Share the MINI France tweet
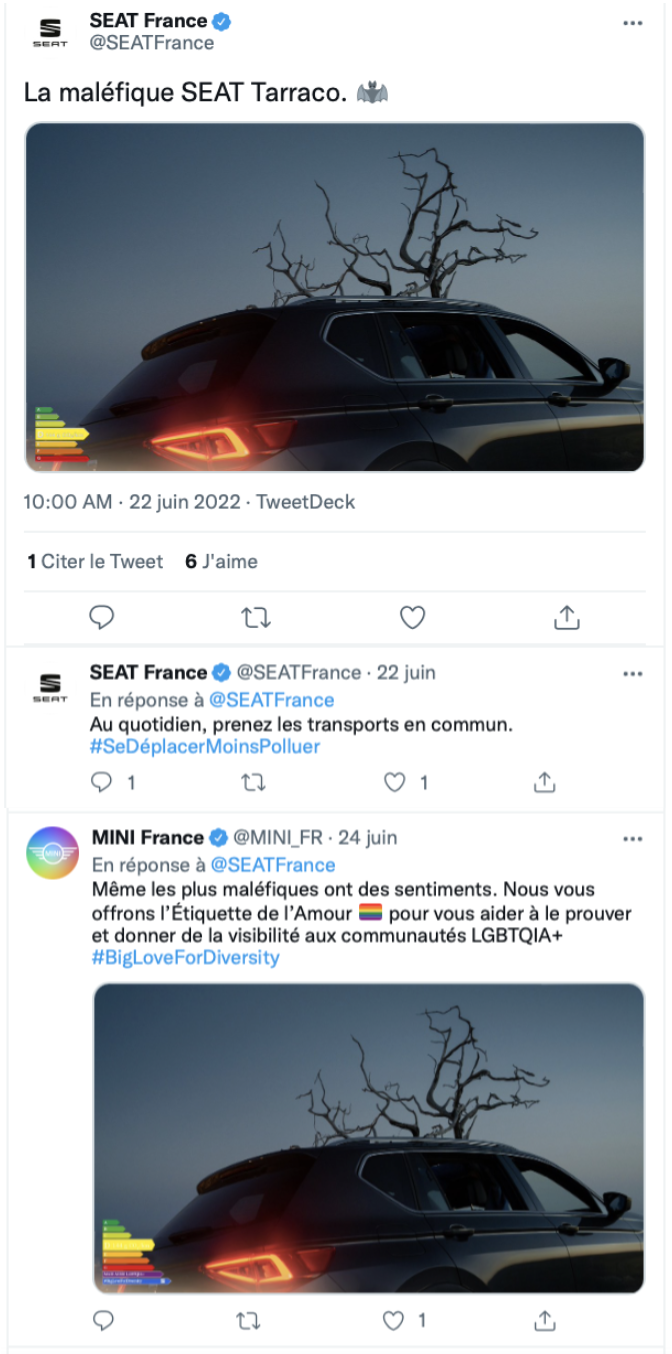672x1354 pixels. point(544,1321)
